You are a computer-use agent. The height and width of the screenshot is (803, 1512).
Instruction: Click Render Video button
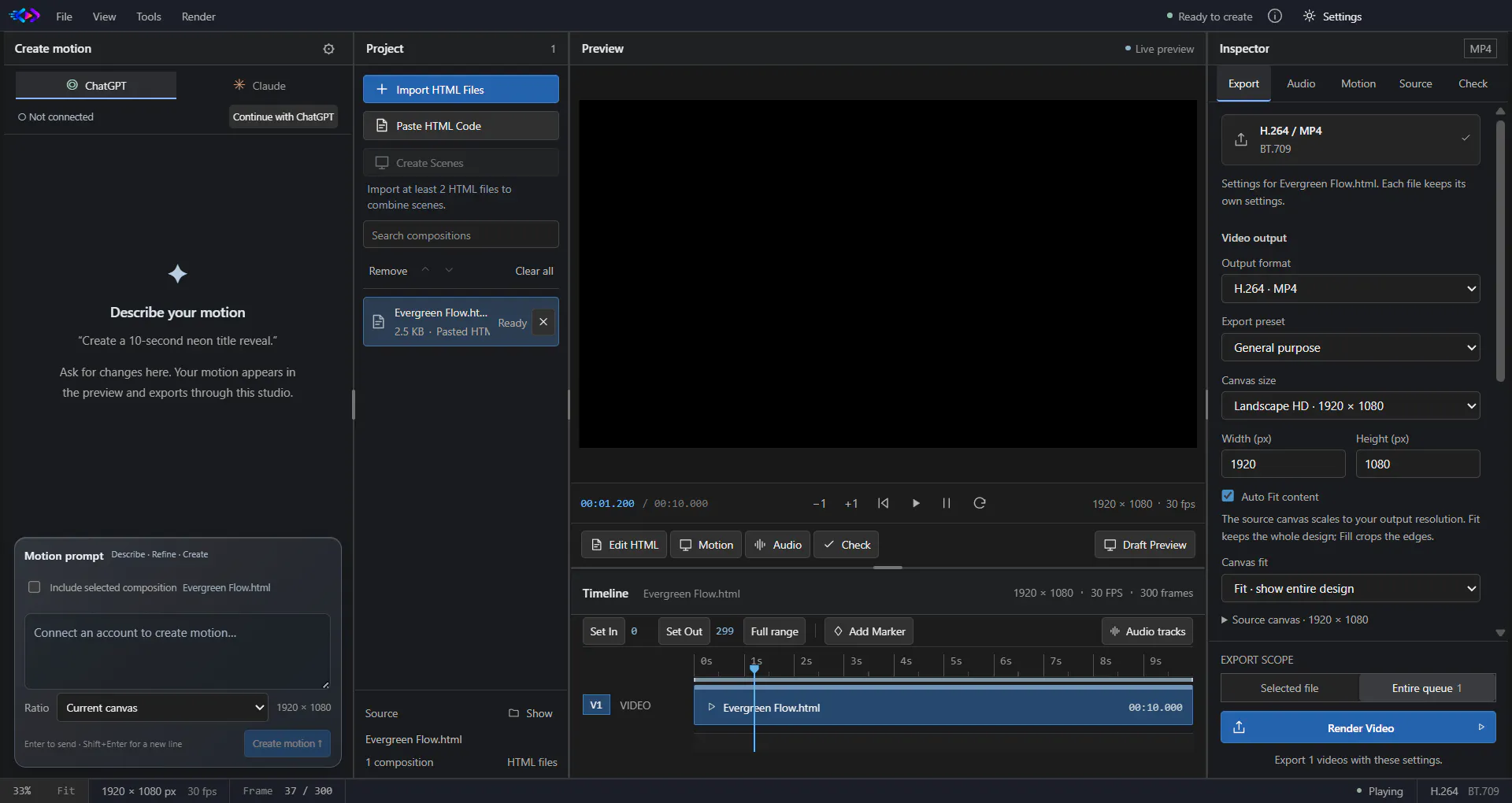[x=1358, y=727]
